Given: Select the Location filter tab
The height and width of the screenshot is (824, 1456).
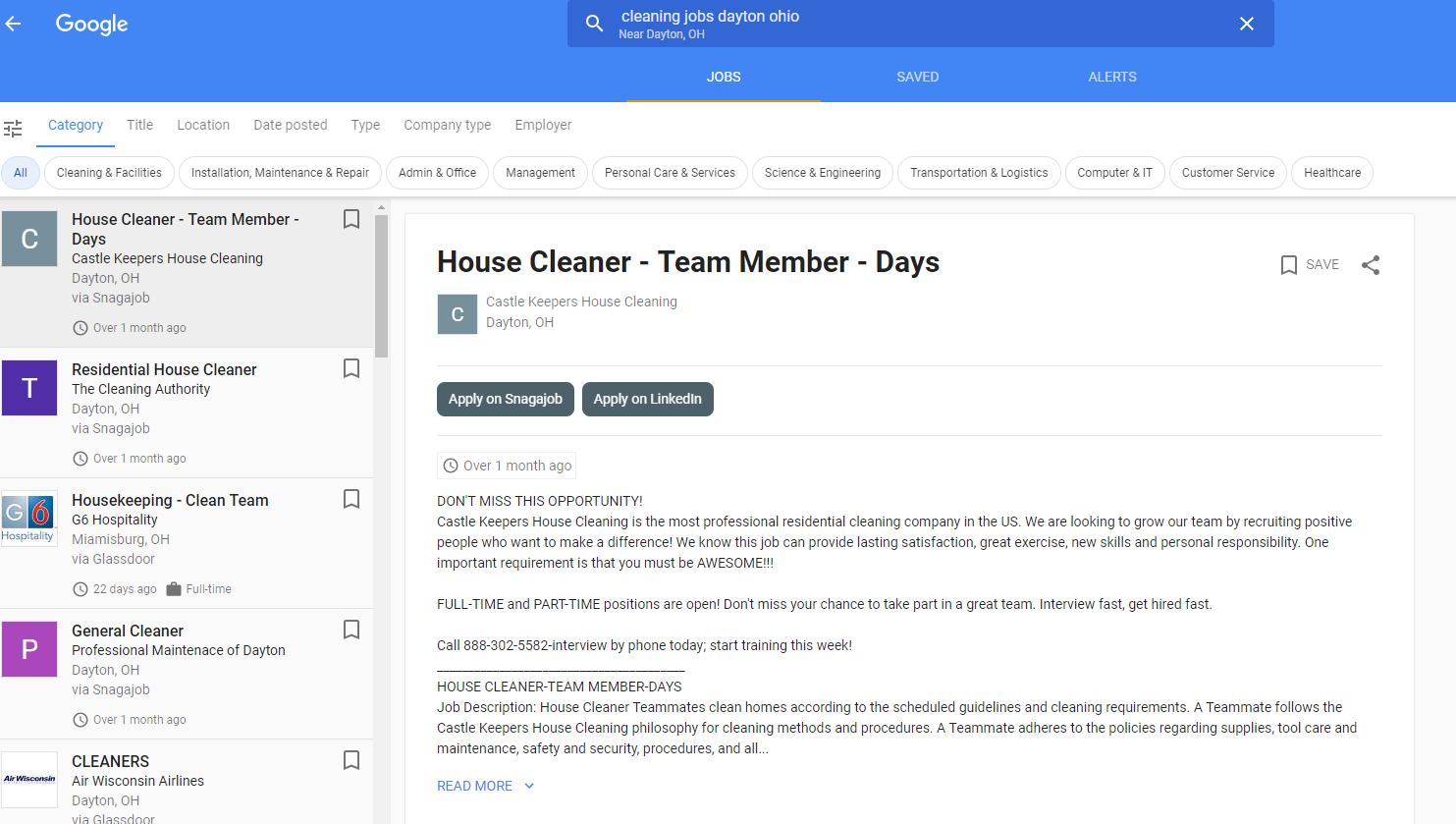Looking at the screenshot, I should click(x=203, y=125).
